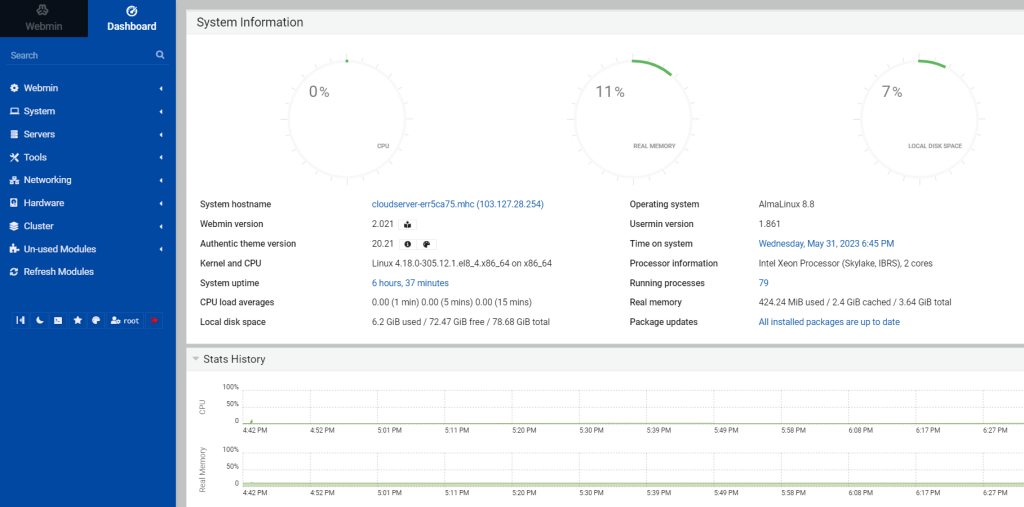Switch to the Webmin tab

pos(43,18)
